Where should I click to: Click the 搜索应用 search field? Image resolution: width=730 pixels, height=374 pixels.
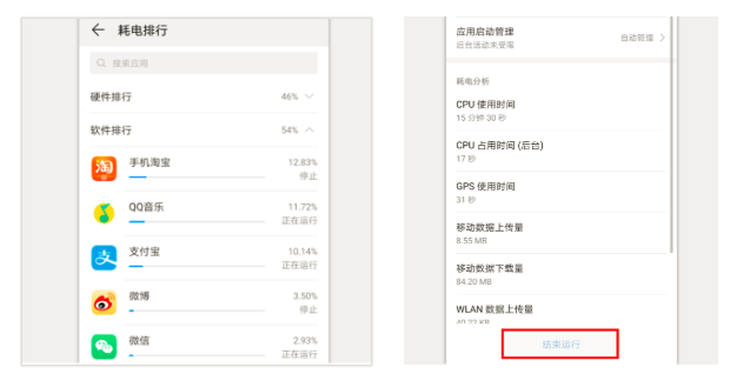pos(203,63)
